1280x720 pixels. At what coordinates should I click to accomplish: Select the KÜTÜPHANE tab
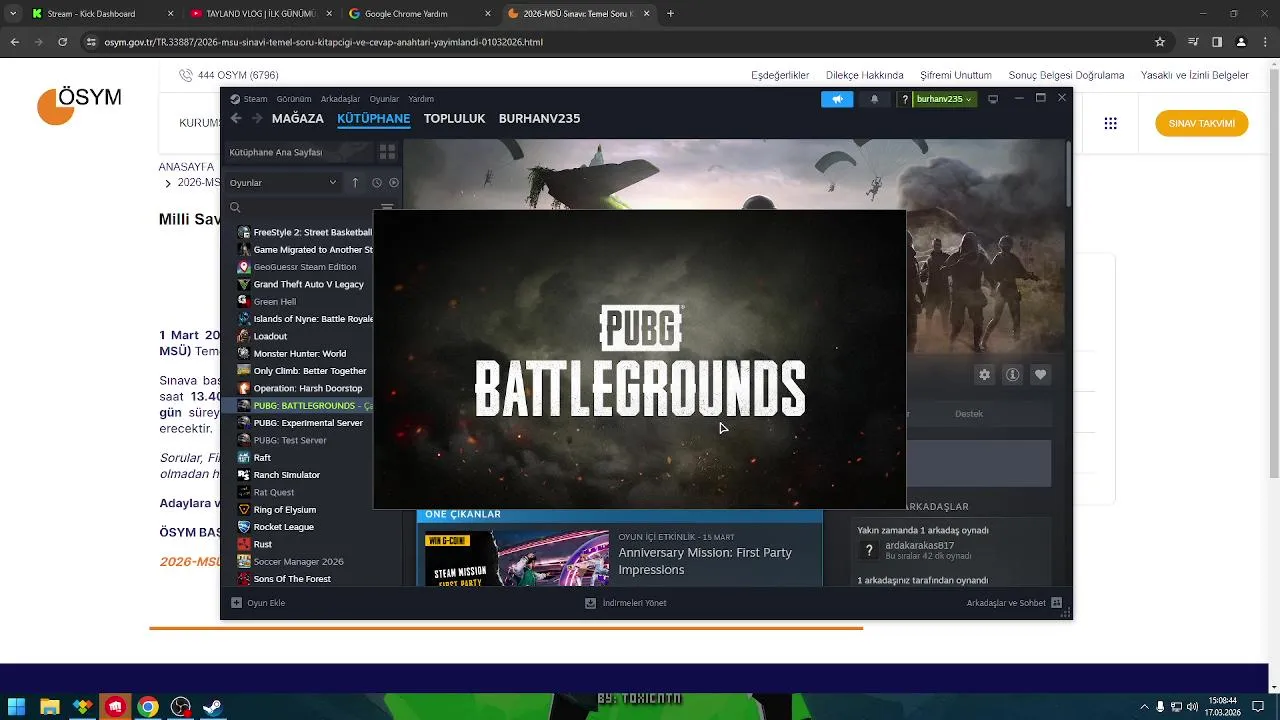click(x=373, y=118)
